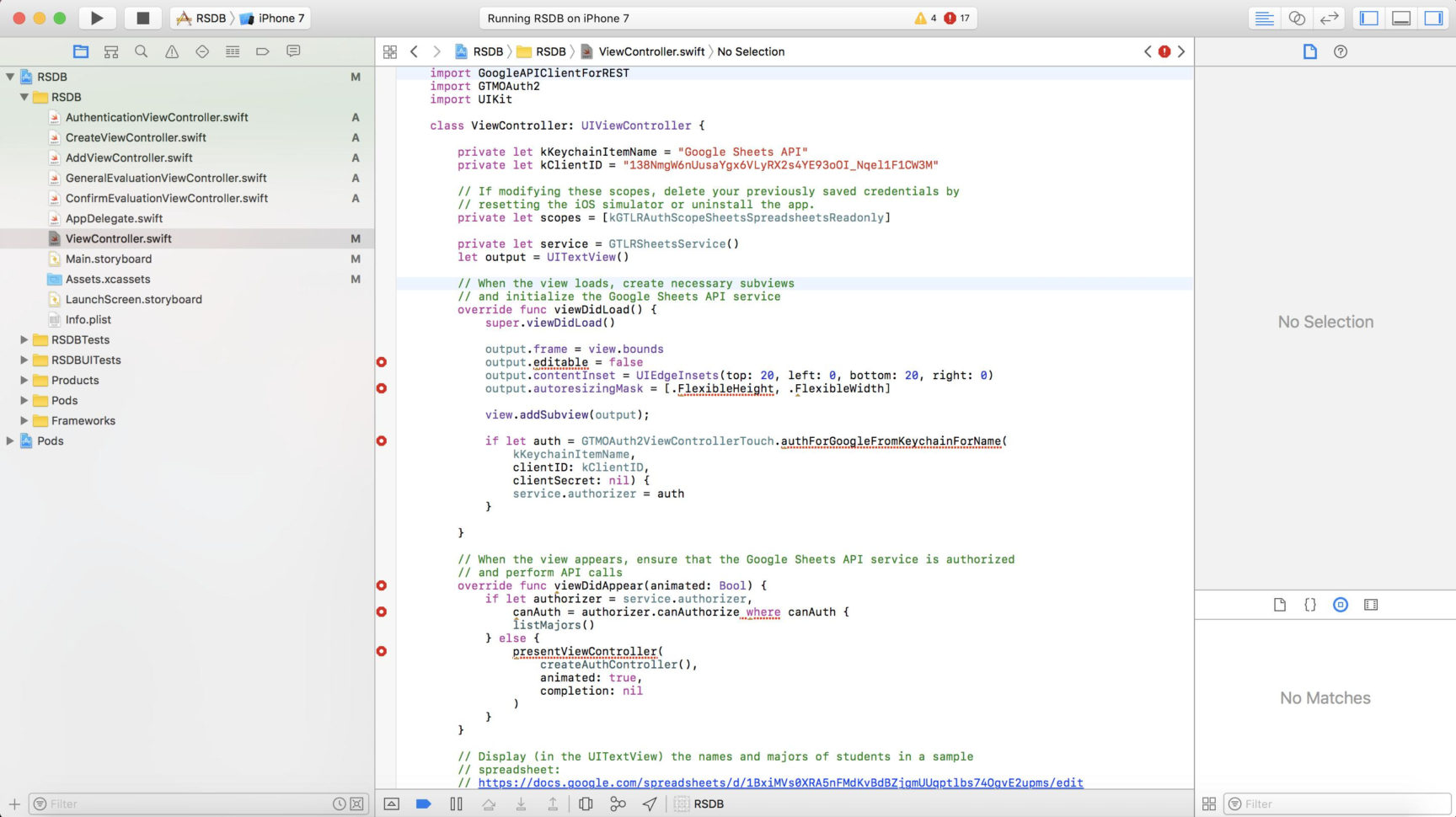Collapse the RSDB project root
The height and width of the screenshot is (817, 1456).
(10, 77)
